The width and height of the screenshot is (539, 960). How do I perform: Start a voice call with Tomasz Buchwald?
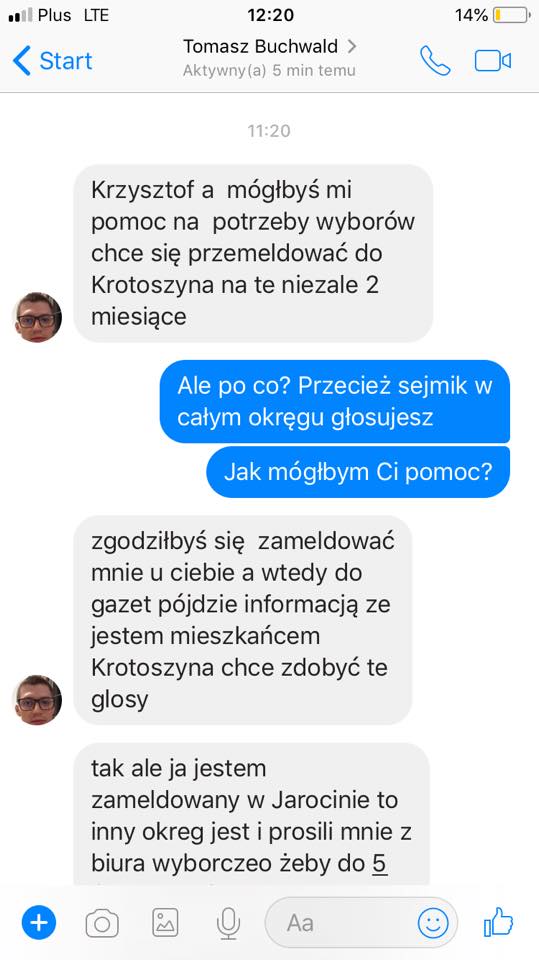pos(435,61)
